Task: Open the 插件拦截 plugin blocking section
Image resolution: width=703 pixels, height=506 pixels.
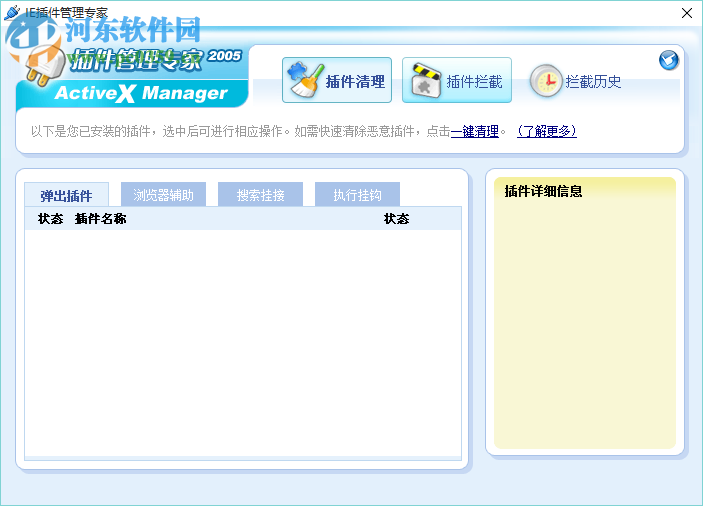Action: (x=456, y=80)
